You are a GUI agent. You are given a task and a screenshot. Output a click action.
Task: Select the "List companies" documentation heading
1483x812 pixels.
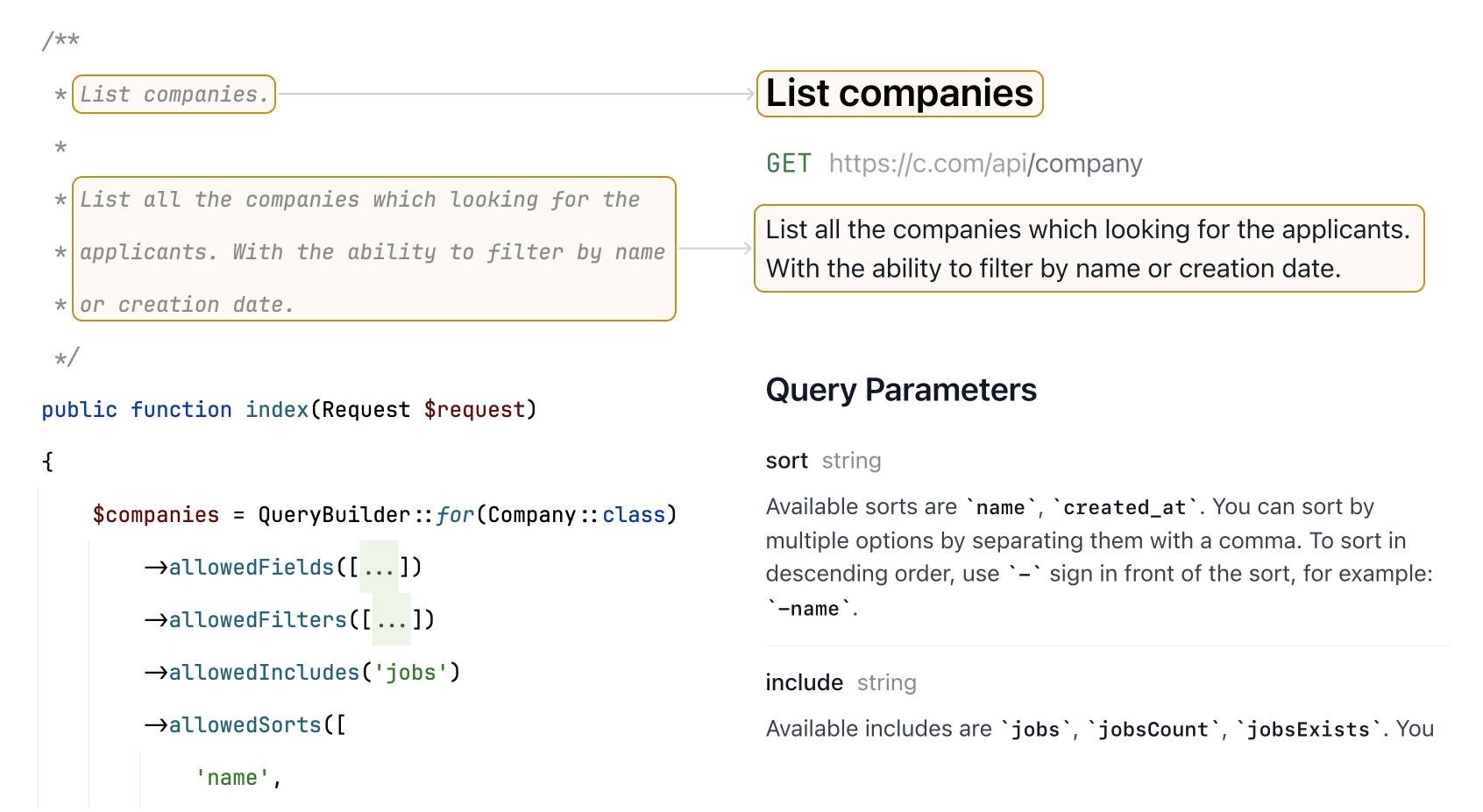click(x=899, y=94)
